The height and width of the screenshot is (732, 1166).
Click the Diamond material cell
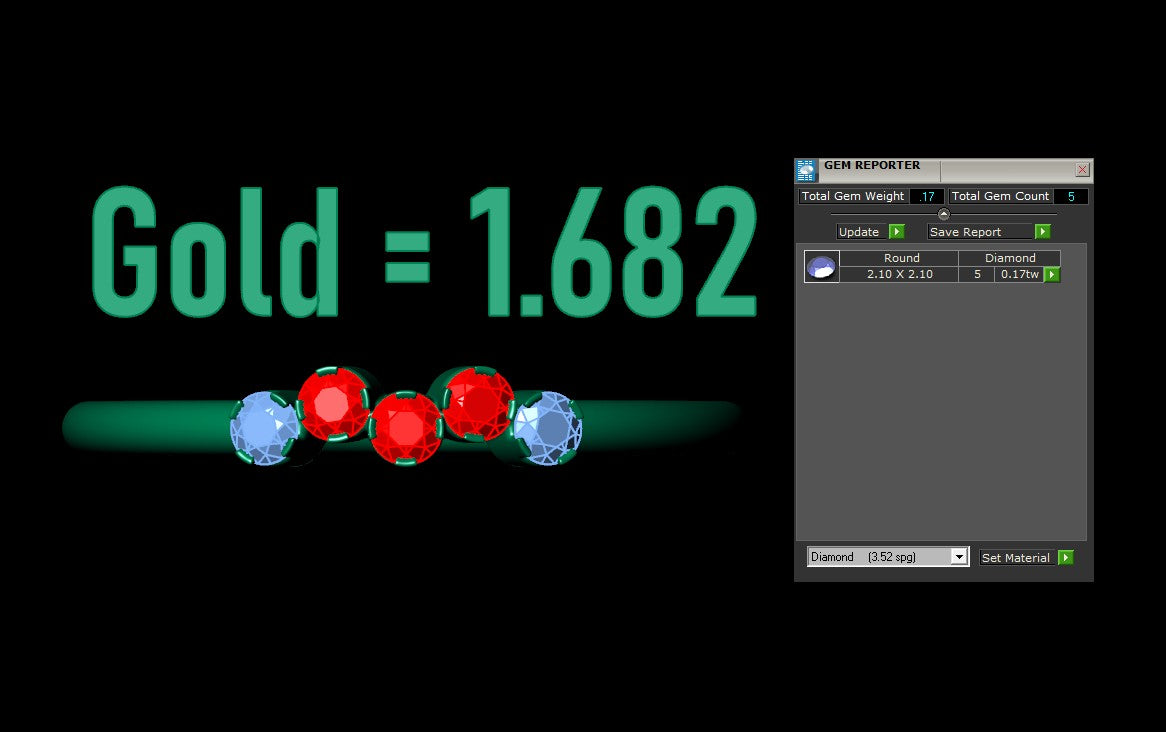pos(1010,258)
